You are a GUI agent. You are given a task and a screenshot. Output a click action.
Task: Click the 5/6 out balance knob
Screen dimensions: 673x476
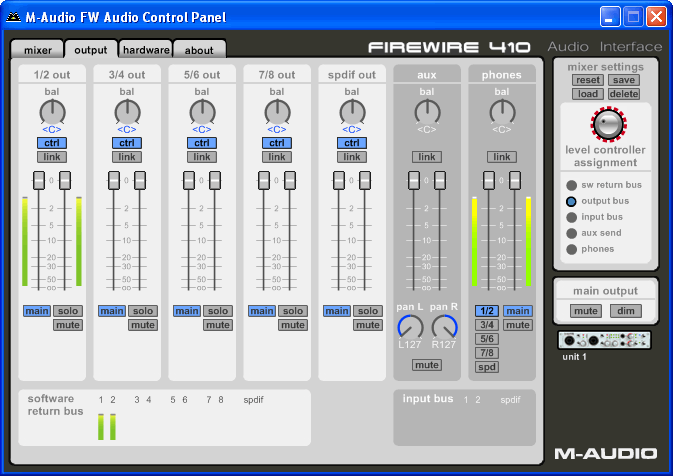(x=202, y=112)
